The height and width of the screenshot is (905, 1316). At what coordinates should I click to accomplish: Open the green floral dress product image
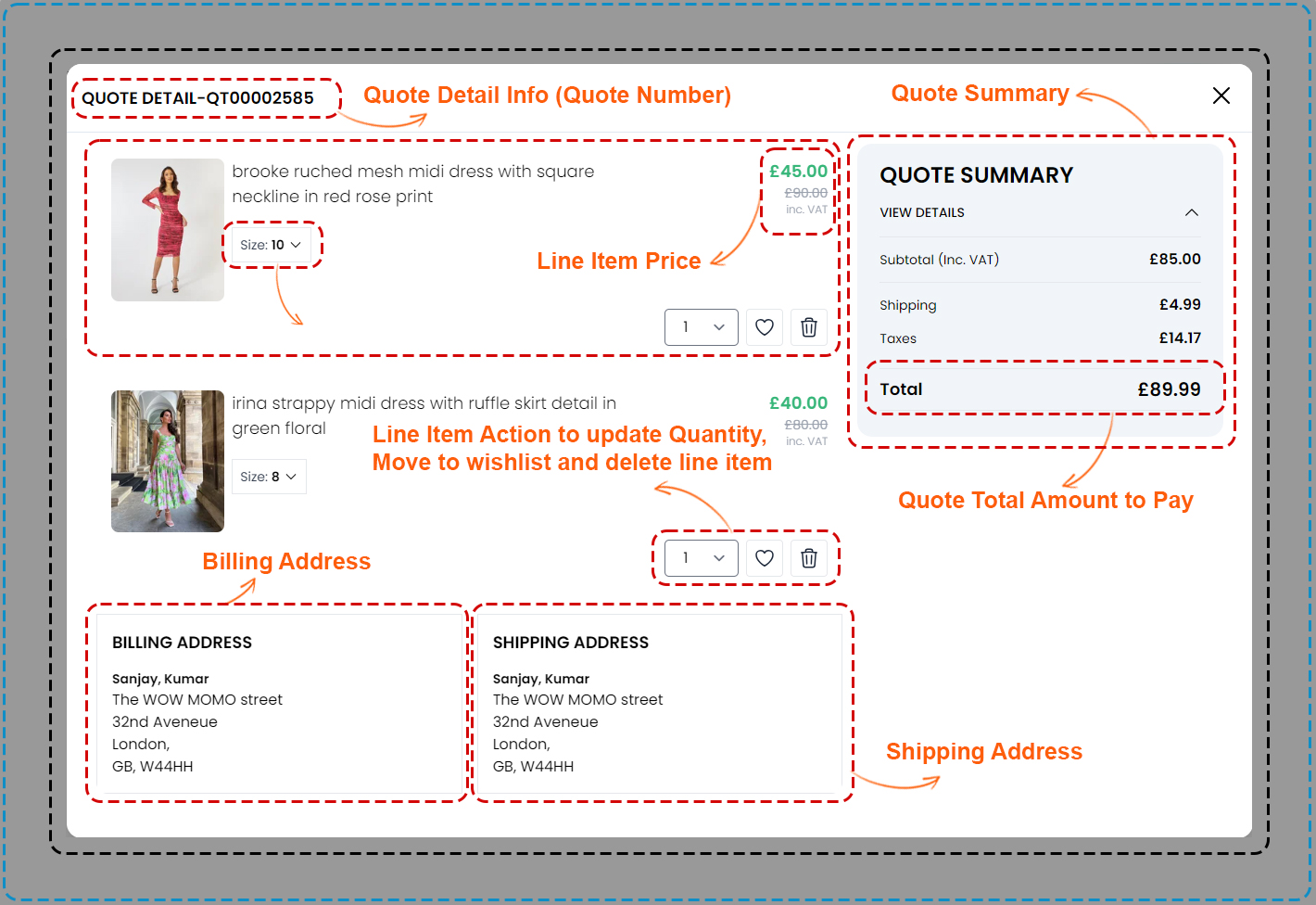point(168,461)
